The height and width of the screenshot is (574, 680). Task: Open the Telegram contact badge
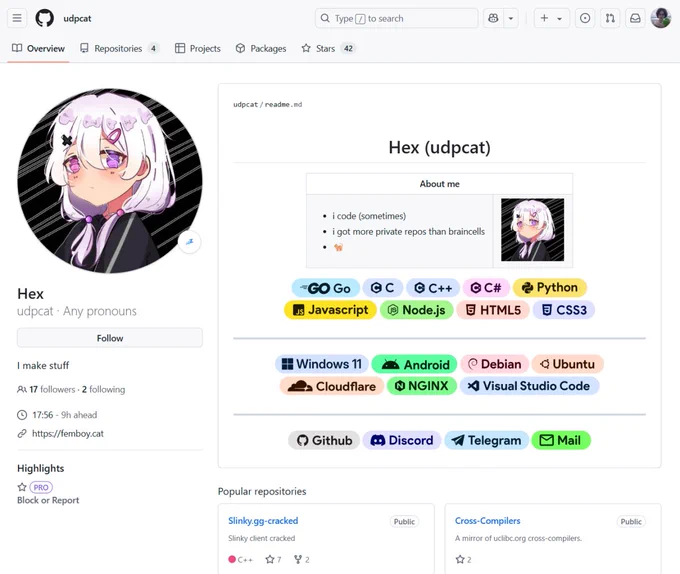click(487, 440)
